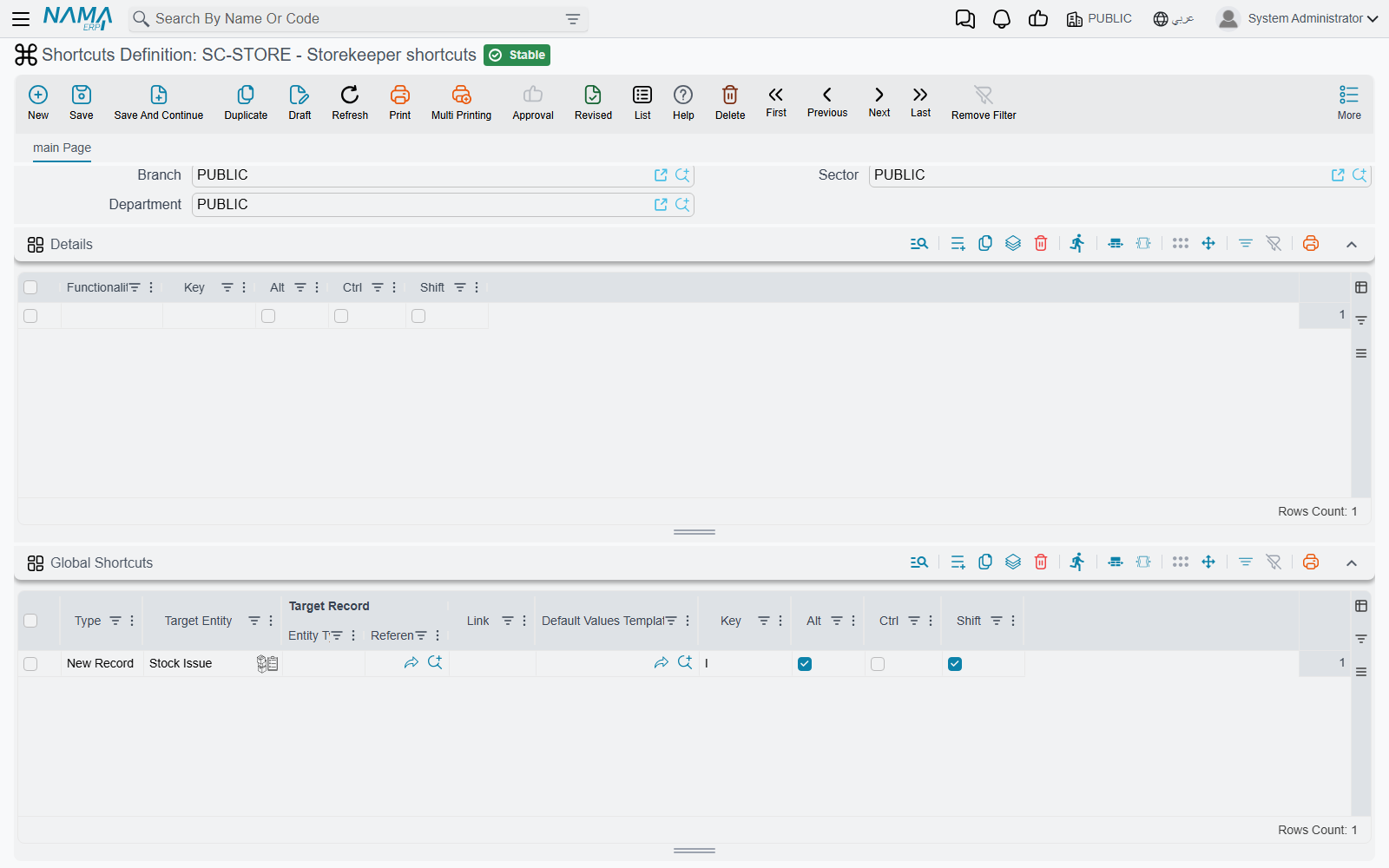Open Multi Printing
Viewport: 1389px width, 868px height.
(x=461, y=102)
